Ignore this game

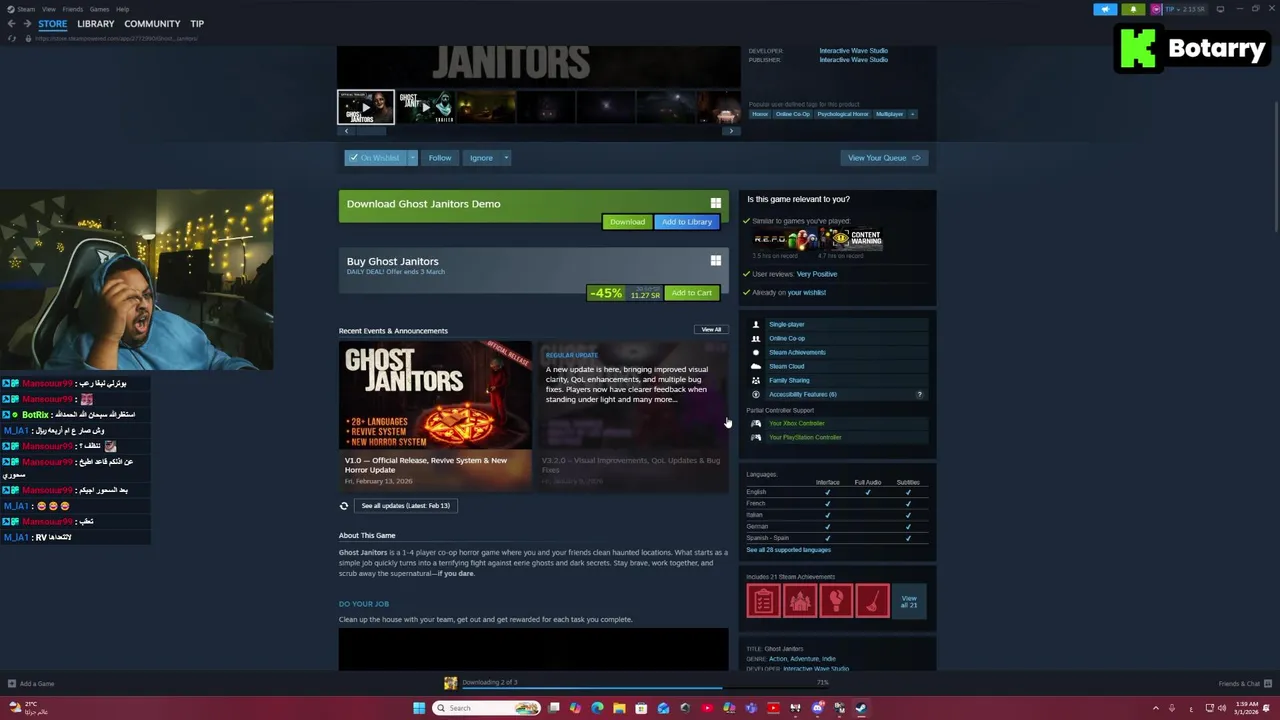coord(481,158)
